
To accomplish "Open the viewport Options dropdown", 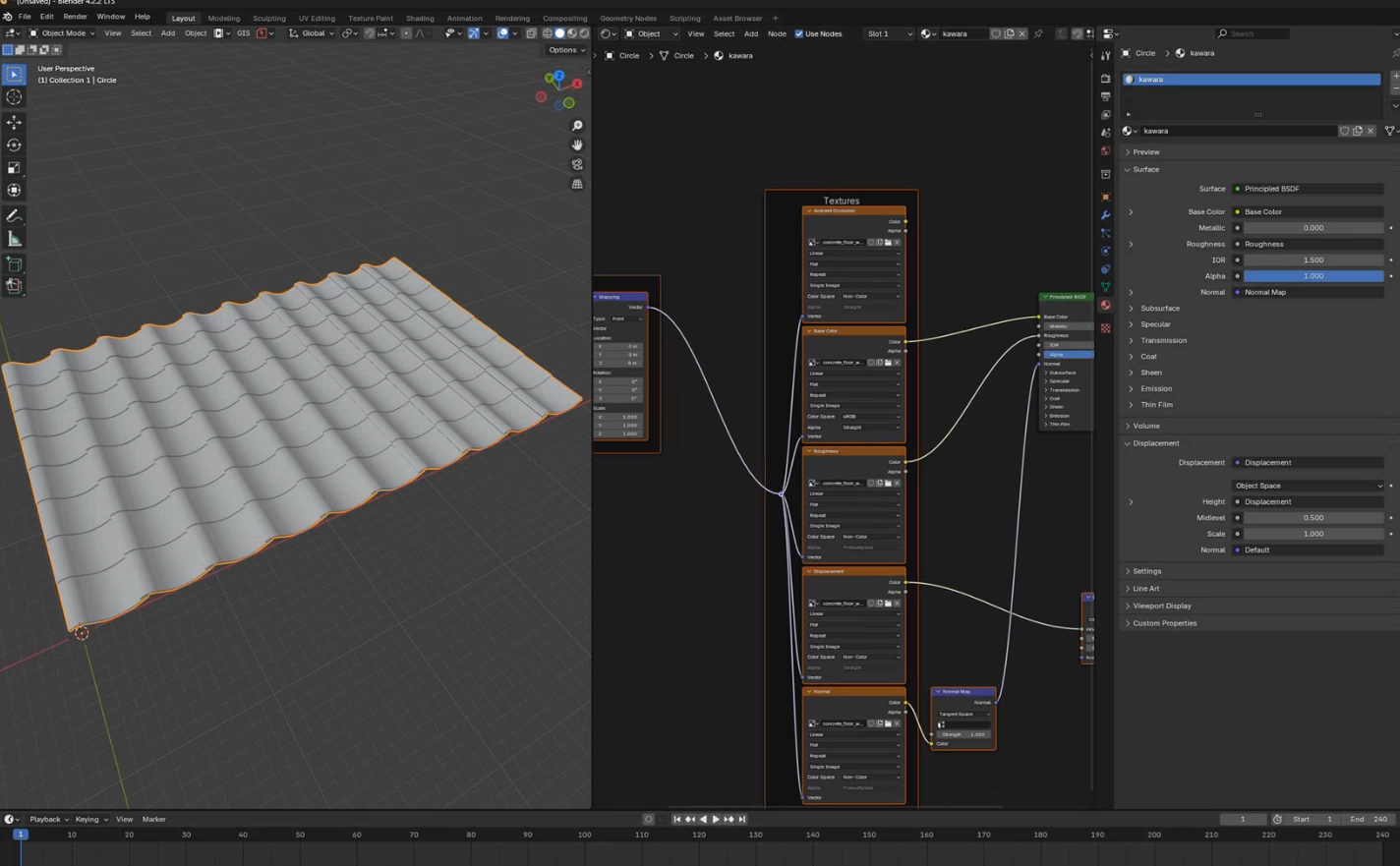I will point(567,50).
